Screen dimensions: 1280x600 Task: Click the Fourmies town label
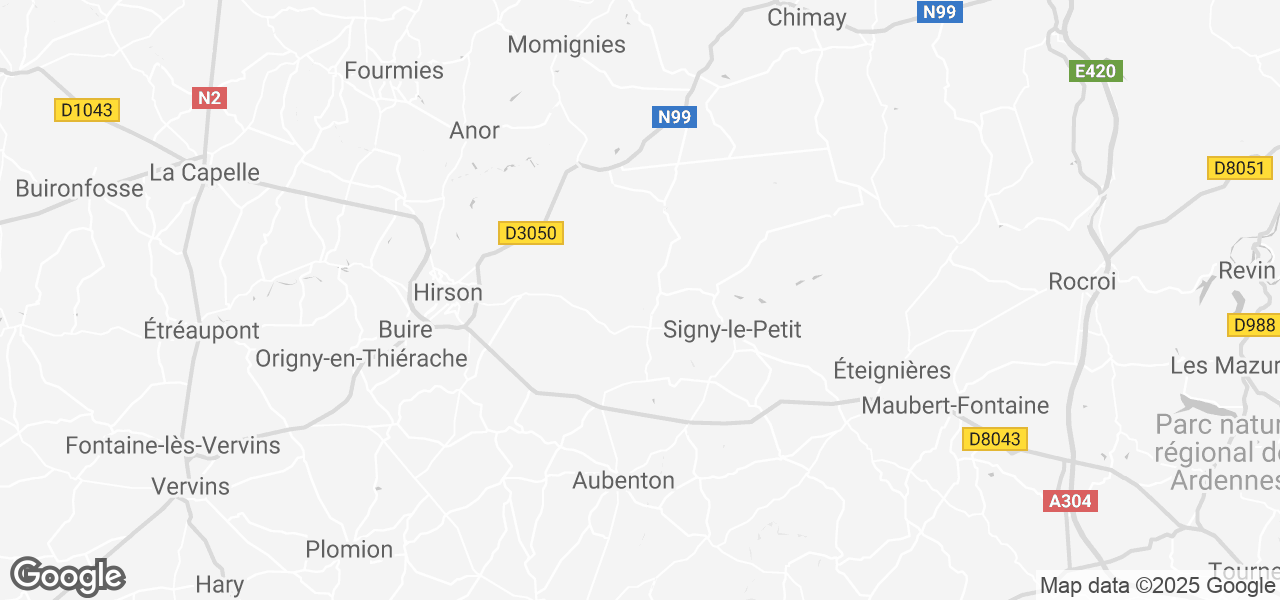click(x=394, y=70)
